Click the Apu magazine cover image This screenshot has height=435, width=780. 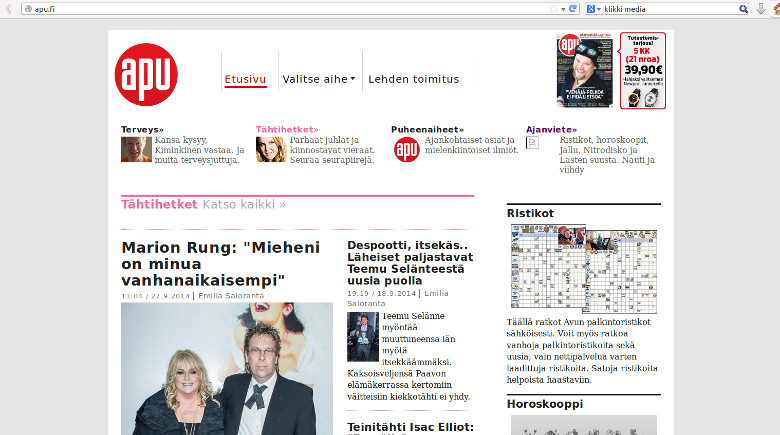[585, 71]
